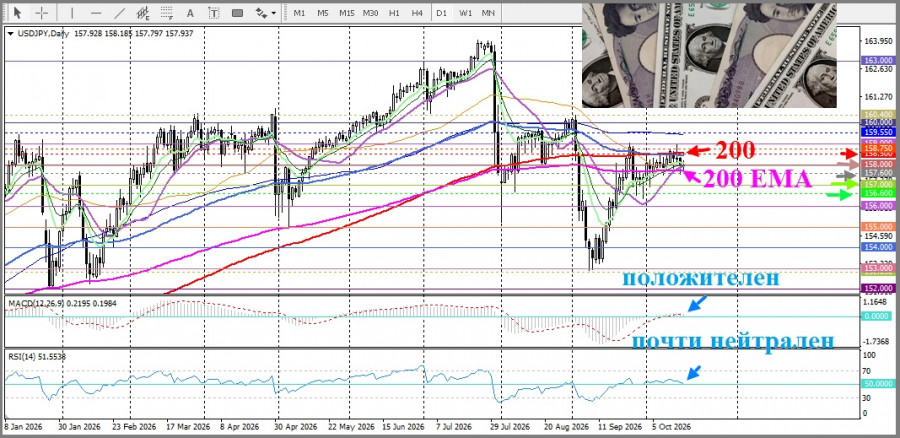Choose the gray rectangle shape tool

pyautogui.click(x=237, y=12)
